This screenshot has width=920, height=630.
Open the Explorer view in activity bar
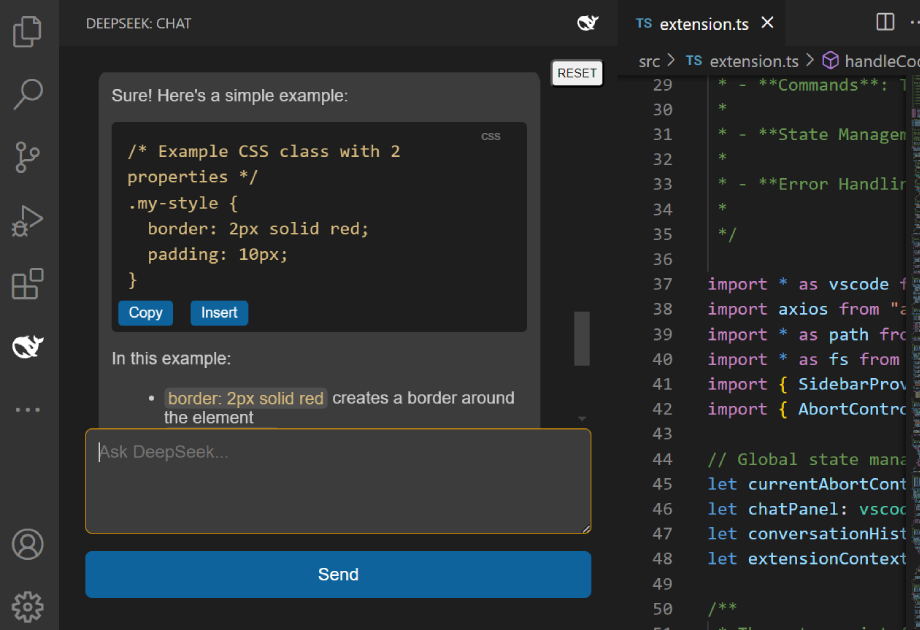(28, 32)
